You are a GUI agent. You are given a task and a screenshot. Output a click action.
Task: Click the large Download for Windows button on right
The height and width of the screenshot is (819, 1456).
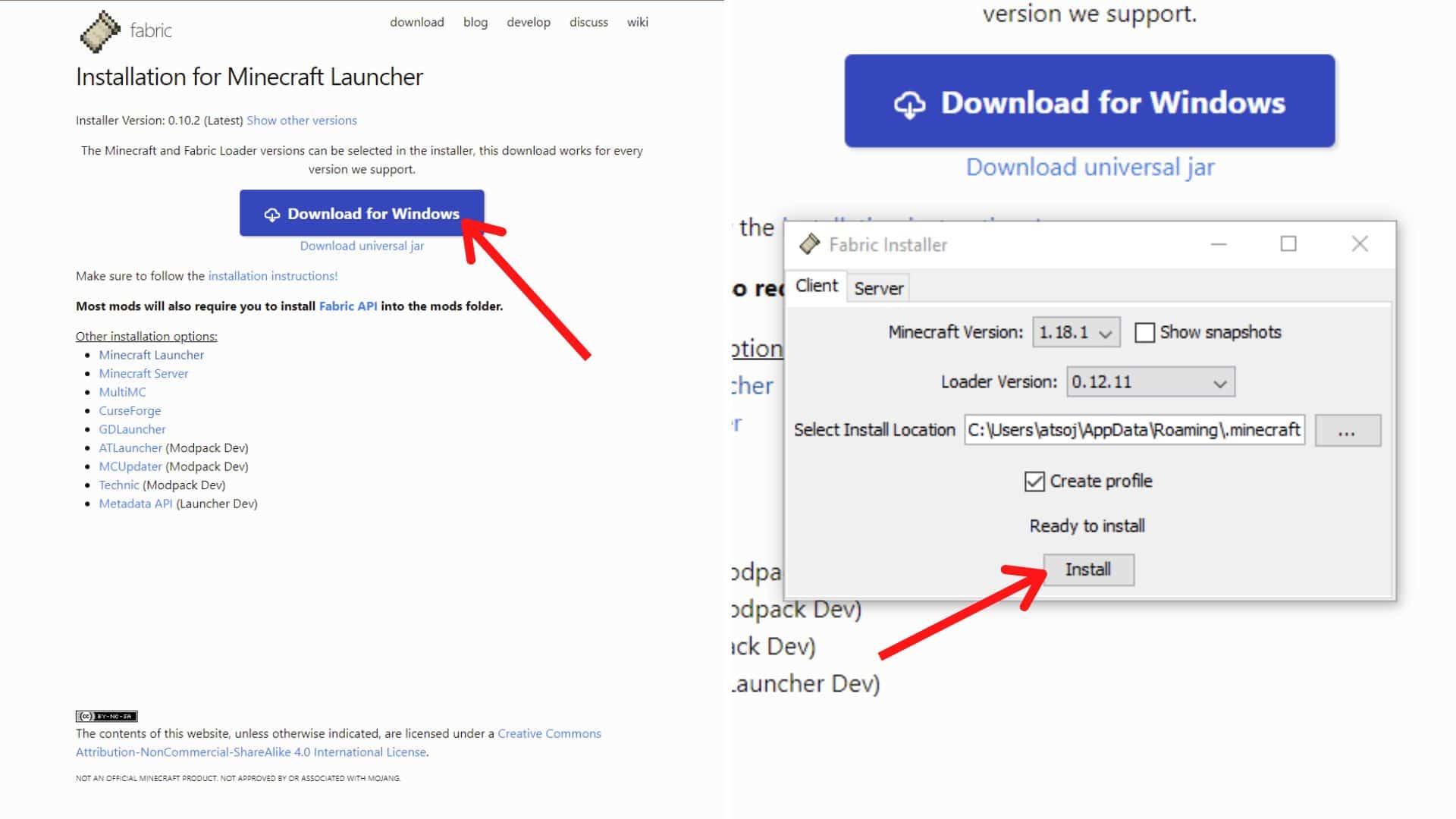(1090, 101)
